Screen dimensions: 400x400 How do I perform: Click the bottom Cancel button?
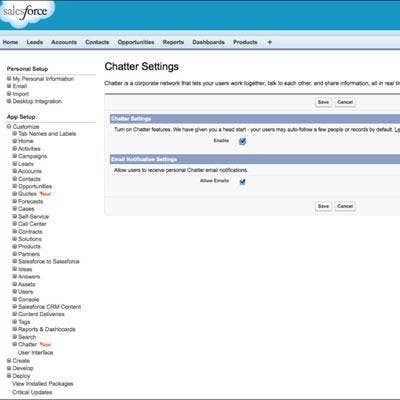345,206
